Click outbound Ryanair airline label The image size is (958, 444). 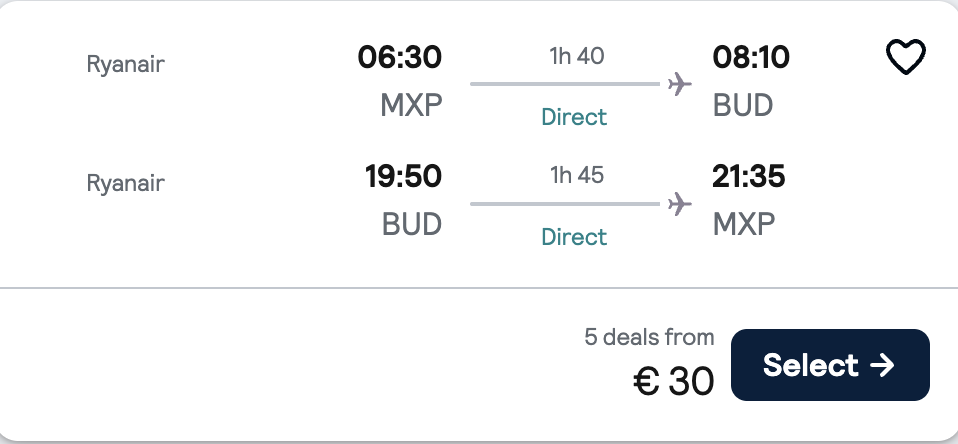(126, 65)
